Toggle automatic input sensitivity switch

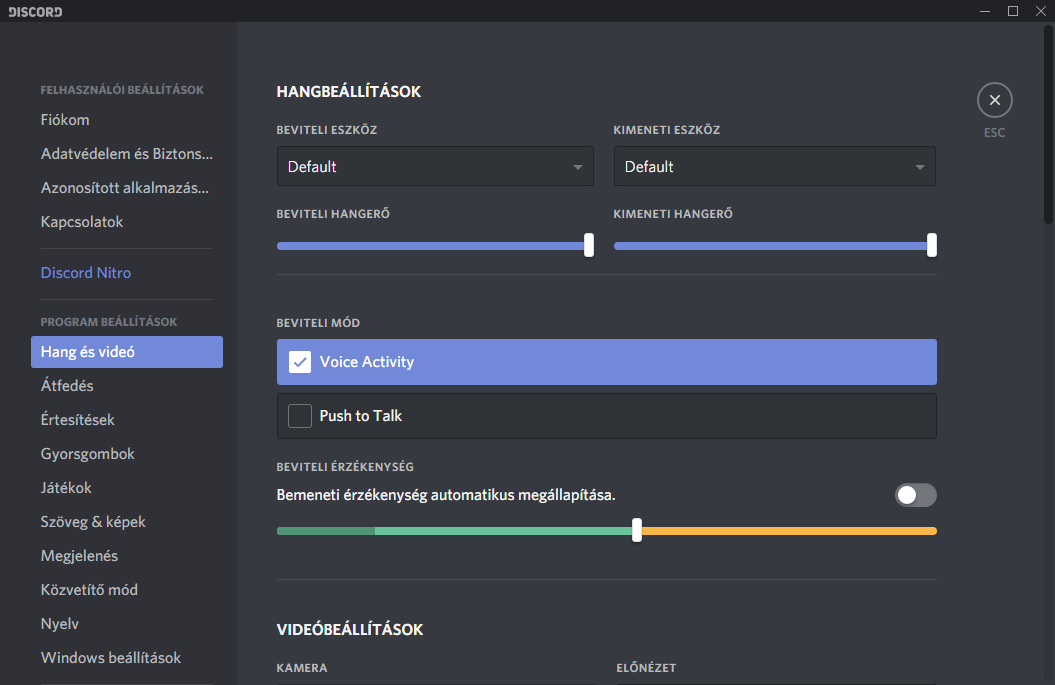pos(916,495)
